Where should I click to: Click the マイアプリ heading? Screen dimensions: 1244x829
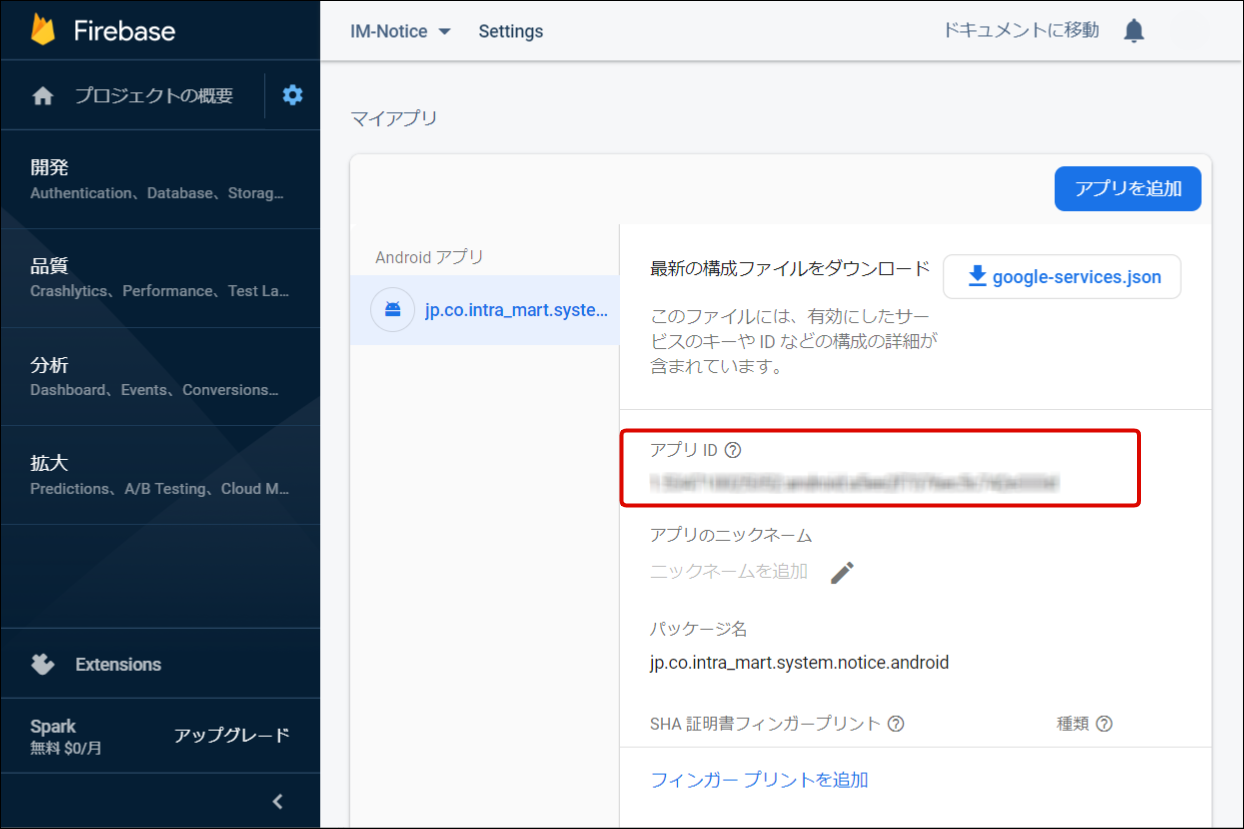click(394, 119)
